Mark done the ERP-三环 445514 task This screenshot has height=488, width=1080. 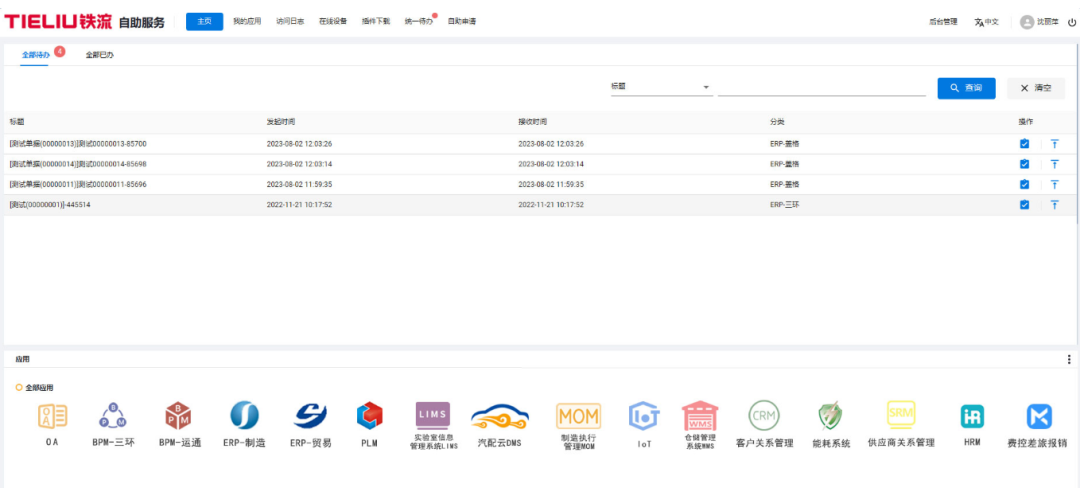tap(1024, 204)
